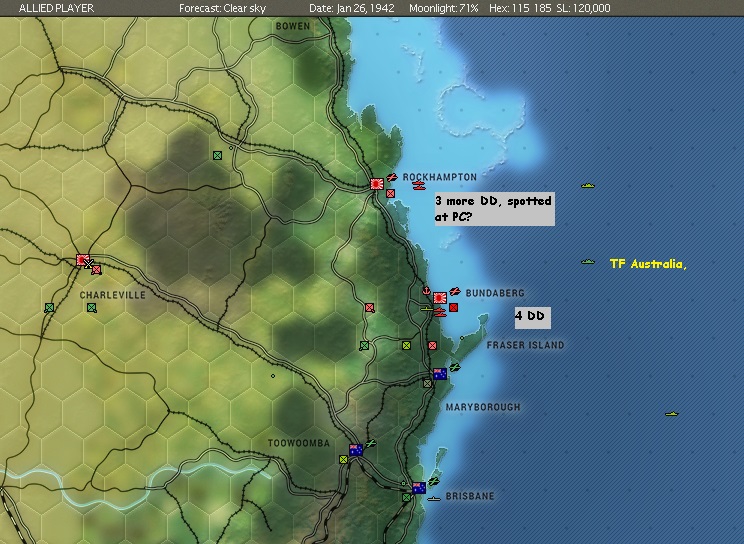The width and height of the screenshot is (744, 544).
Task: Select the Australian flag base at Toowoomba
Action: coord(356,450)
